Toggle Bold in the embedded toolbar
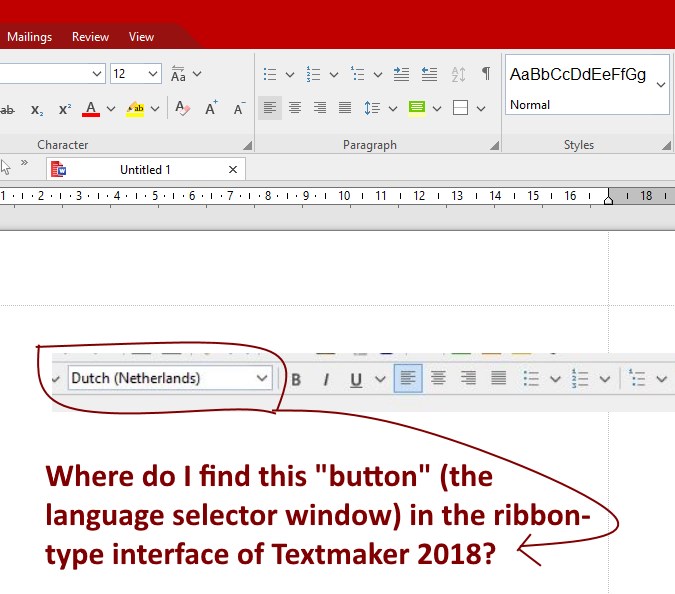675x594 pixels. pos(296,379)
